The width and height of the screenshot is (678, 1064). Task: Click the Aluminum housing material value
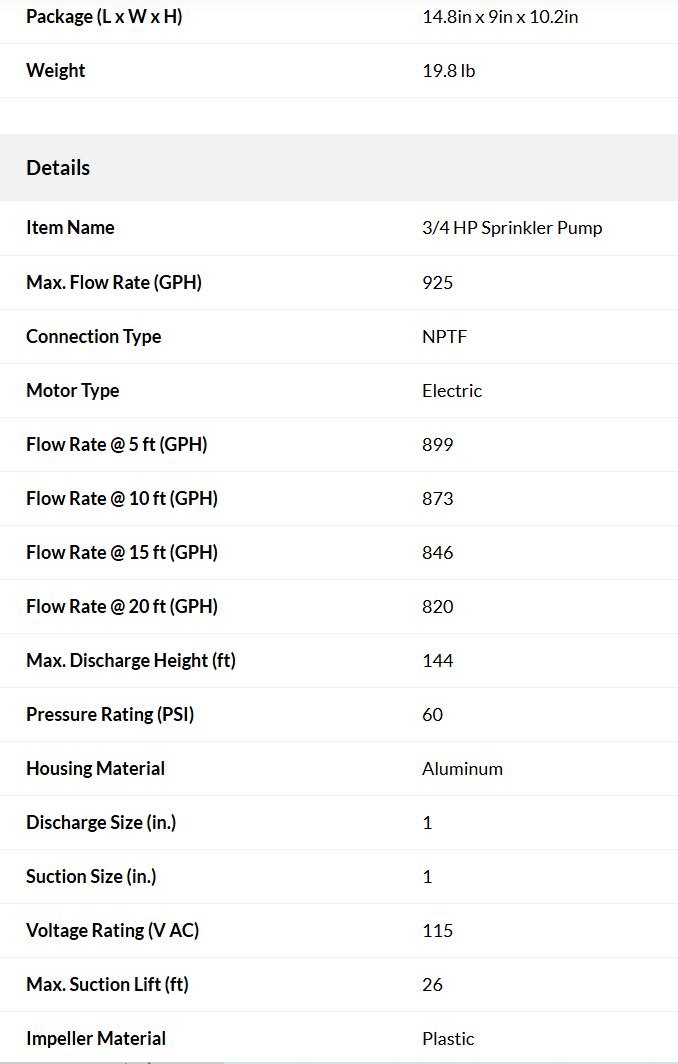[462, 769]
